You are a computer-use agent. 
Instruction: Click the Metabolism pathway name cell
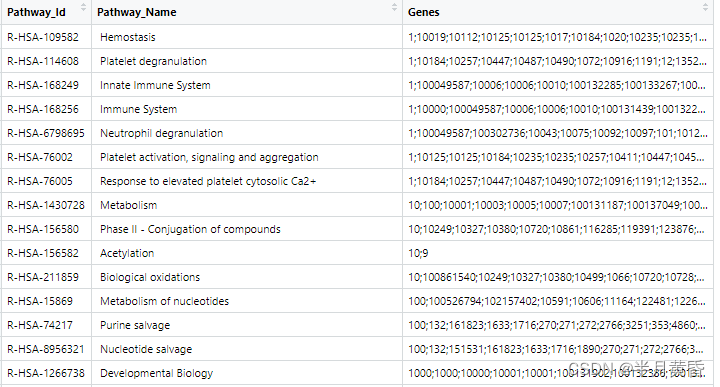pos(247,205)
